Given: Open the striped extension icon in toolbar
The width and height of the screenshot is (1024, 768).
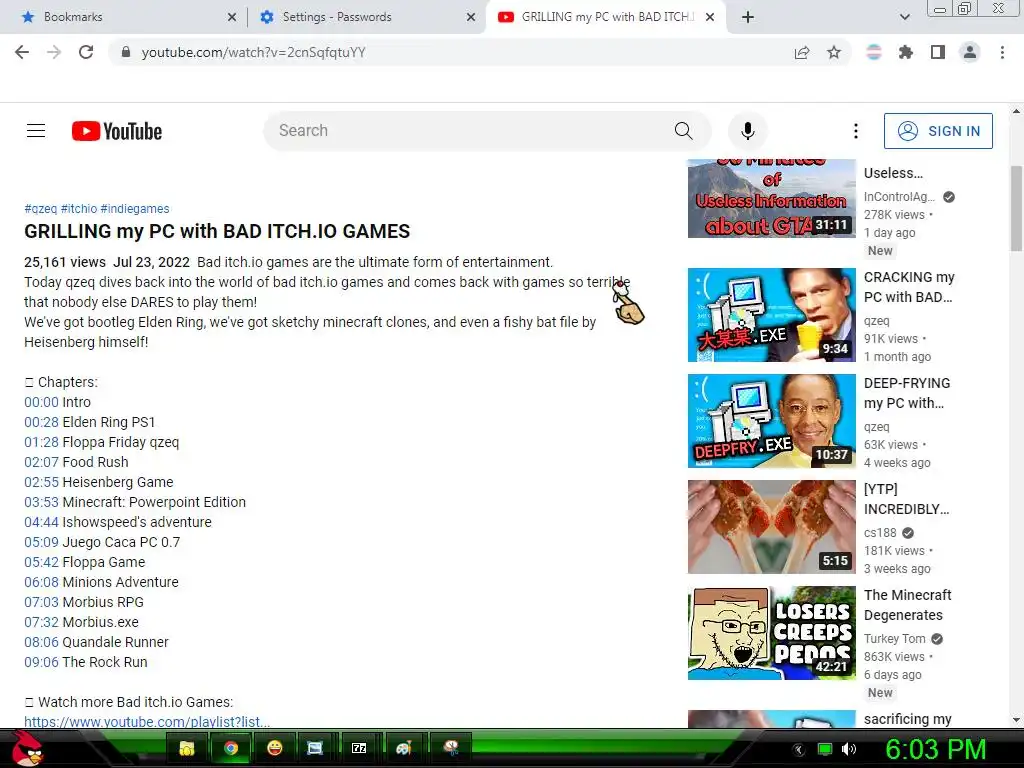Looking at the screenshot, I should (x=874, y=52).
